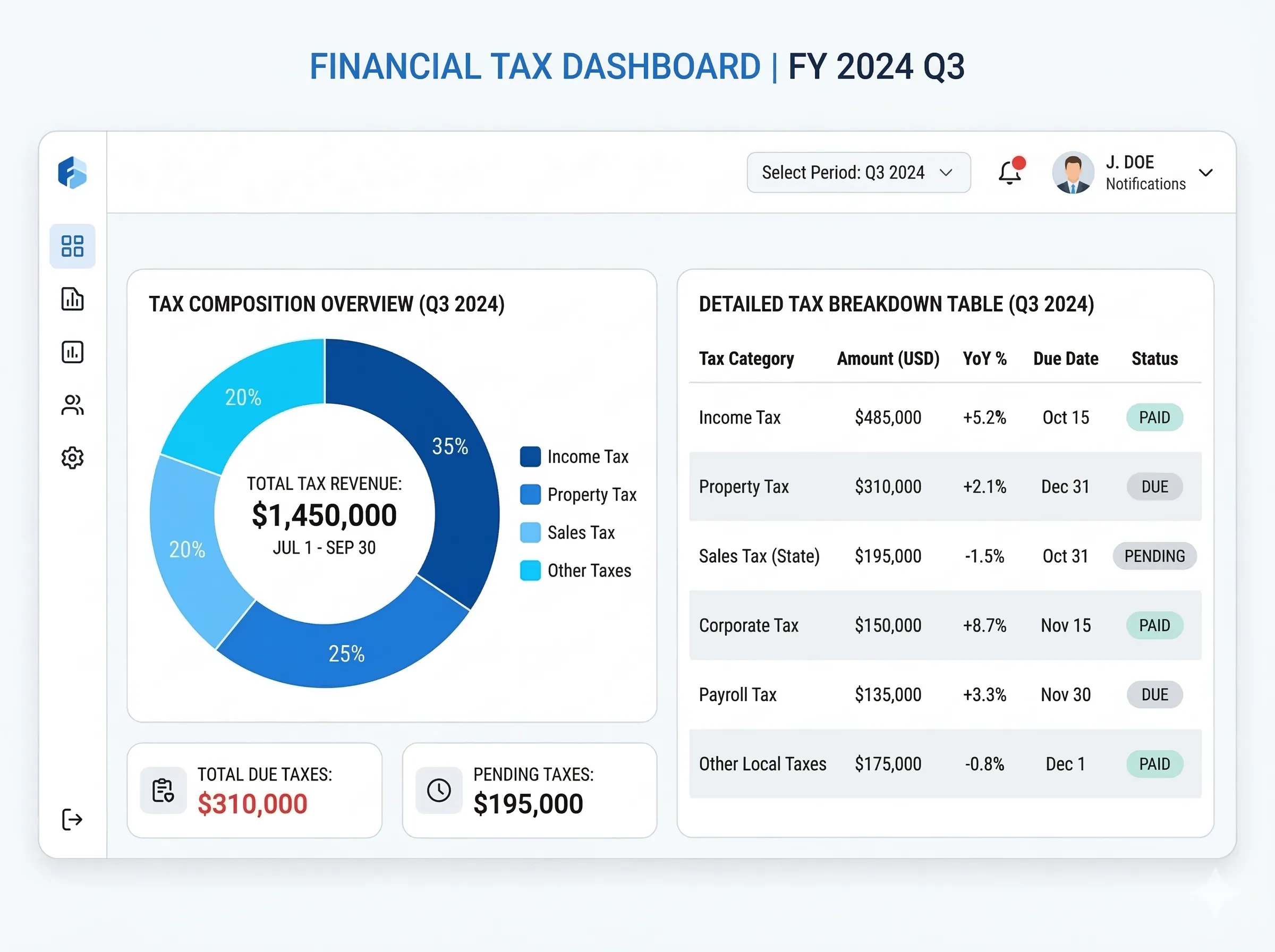Click the Corporate Tax category cell
Screen dimensions: 1275x952
(x=749, y=625)
